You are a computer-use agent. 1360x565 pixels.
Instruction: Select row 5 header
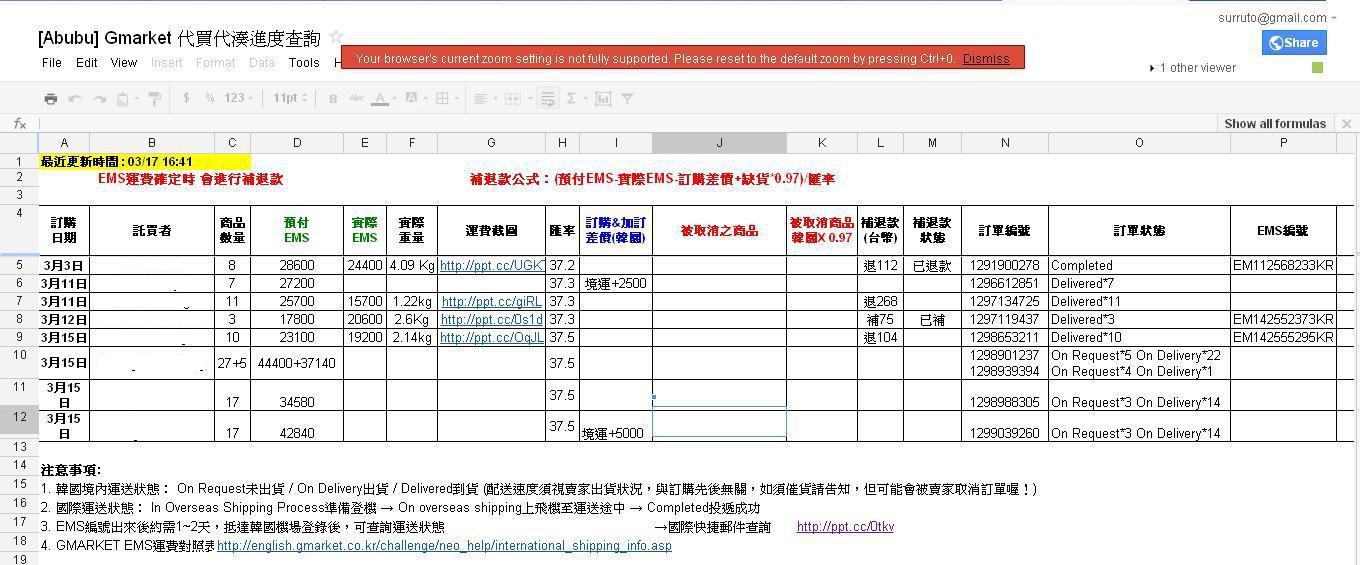click(19, 265)
